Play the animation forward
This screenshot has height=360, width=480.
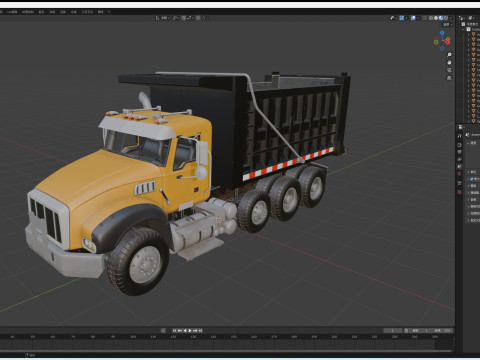click(190, 331)
